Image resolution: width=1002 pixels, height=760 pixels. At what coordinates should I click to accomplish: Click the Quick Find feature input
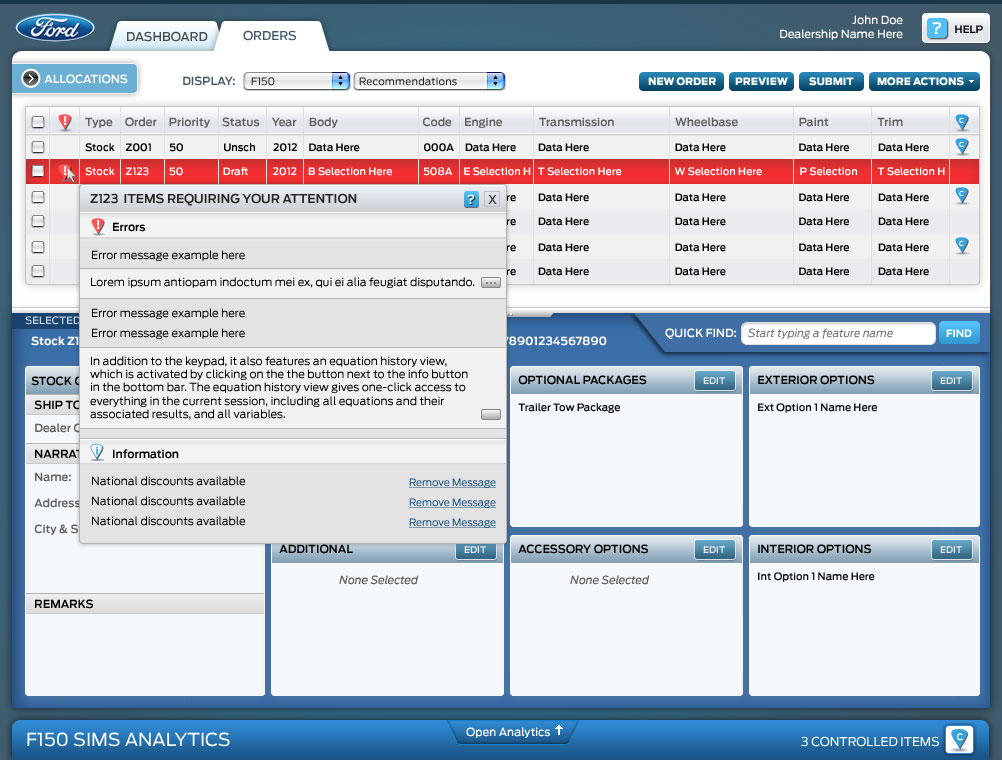click(x=837, y=333)
